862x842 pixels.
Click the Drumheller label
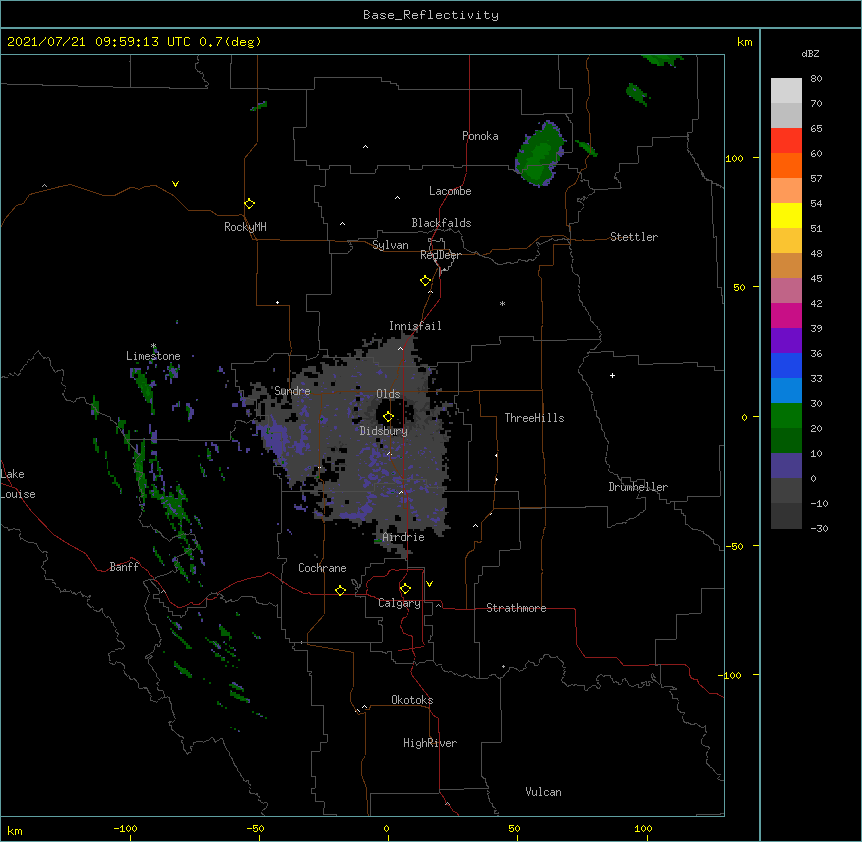tap(638, 487)
